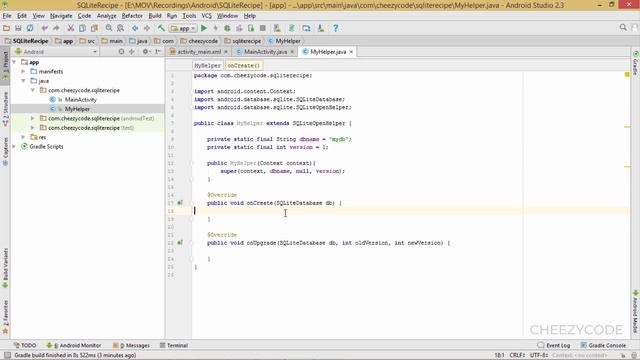Select MyHelper in the project tree

point(77,109)
